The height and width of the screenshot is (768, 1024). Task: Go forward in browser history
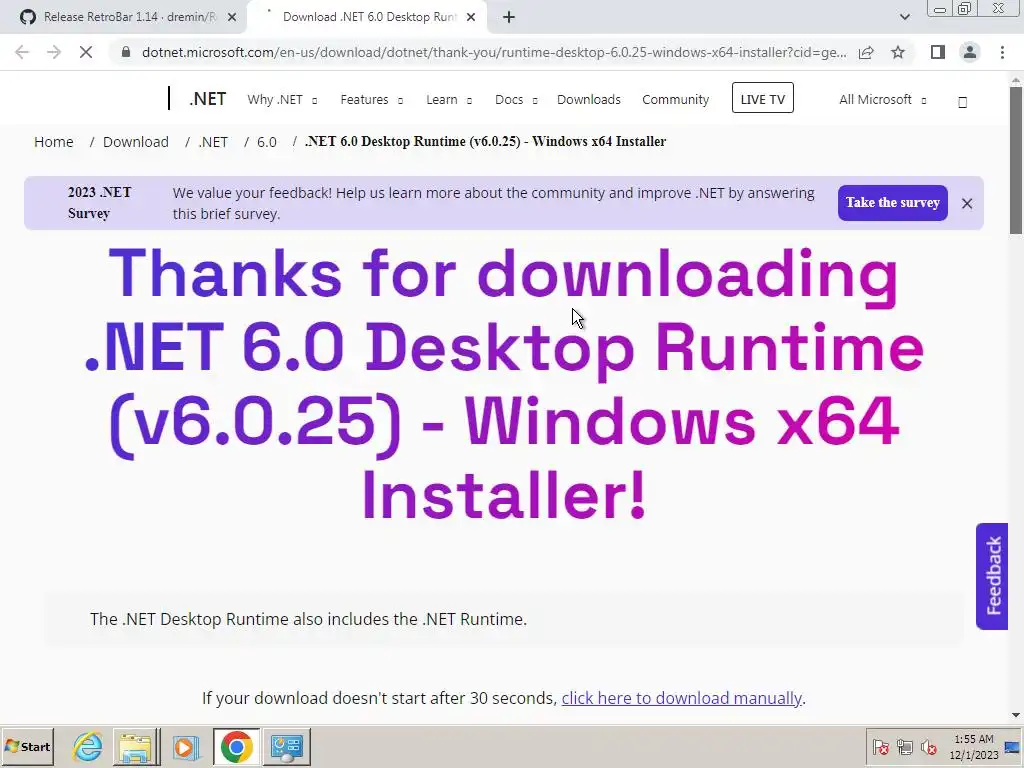coord(54,52)
